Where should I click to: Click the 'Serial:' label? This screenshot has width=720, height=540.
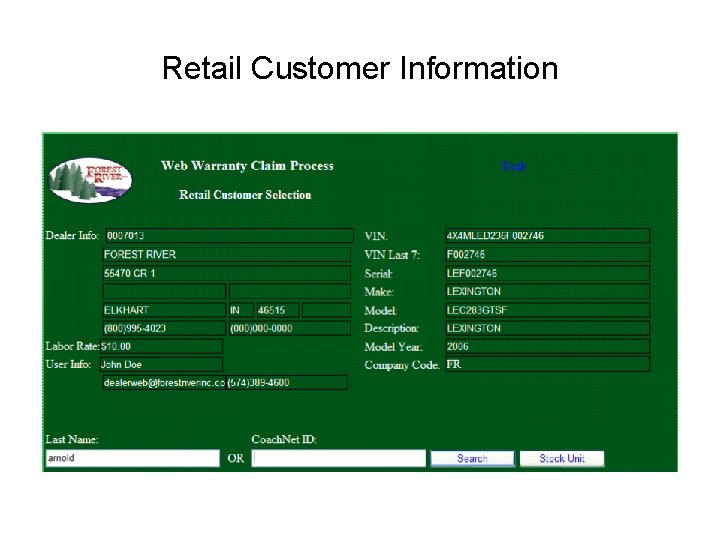pyautogui.click(x=378, y=274)
